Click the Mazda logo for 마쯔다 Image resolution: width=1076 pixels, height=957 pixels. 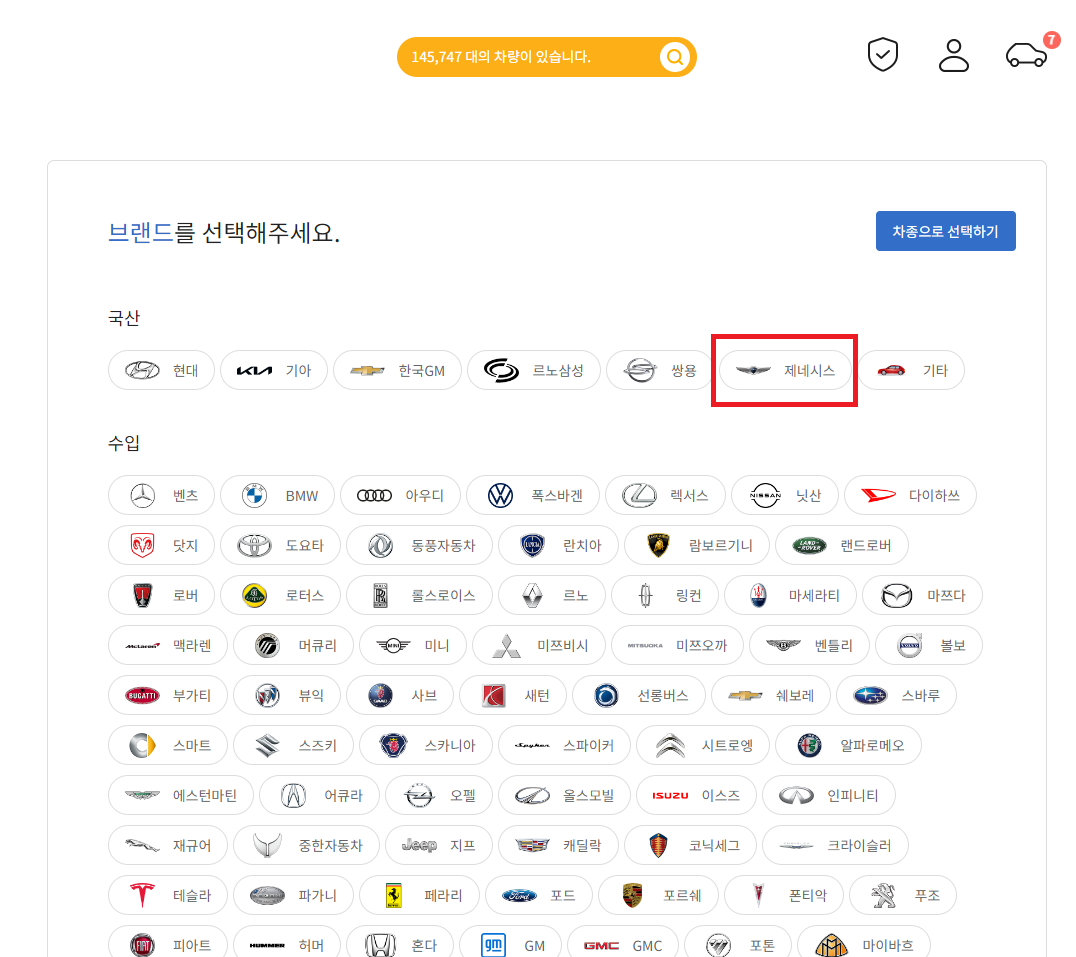pyautogui.click(x=896, y=595)
